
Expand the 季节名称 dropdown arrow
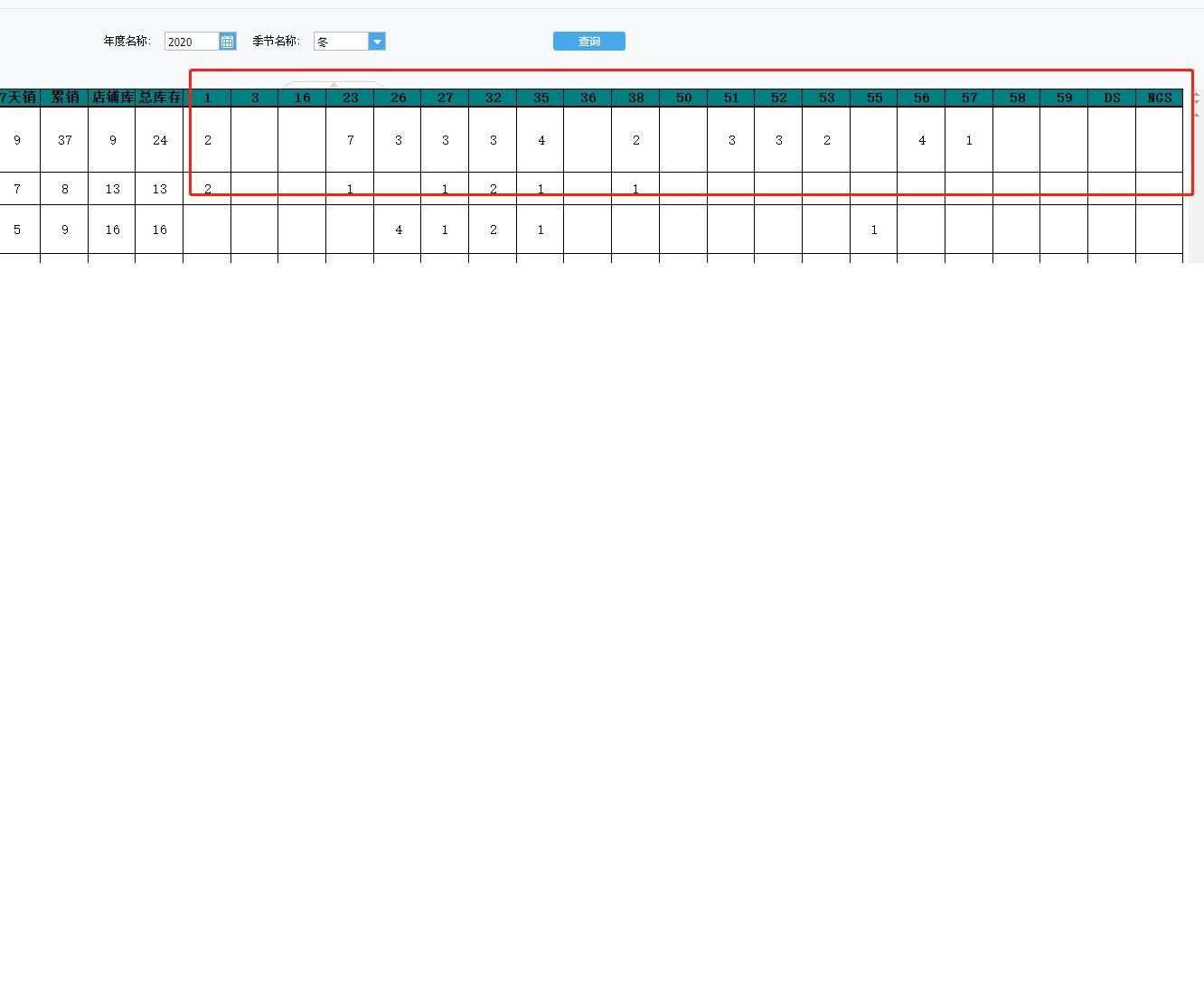pos(377,42)
